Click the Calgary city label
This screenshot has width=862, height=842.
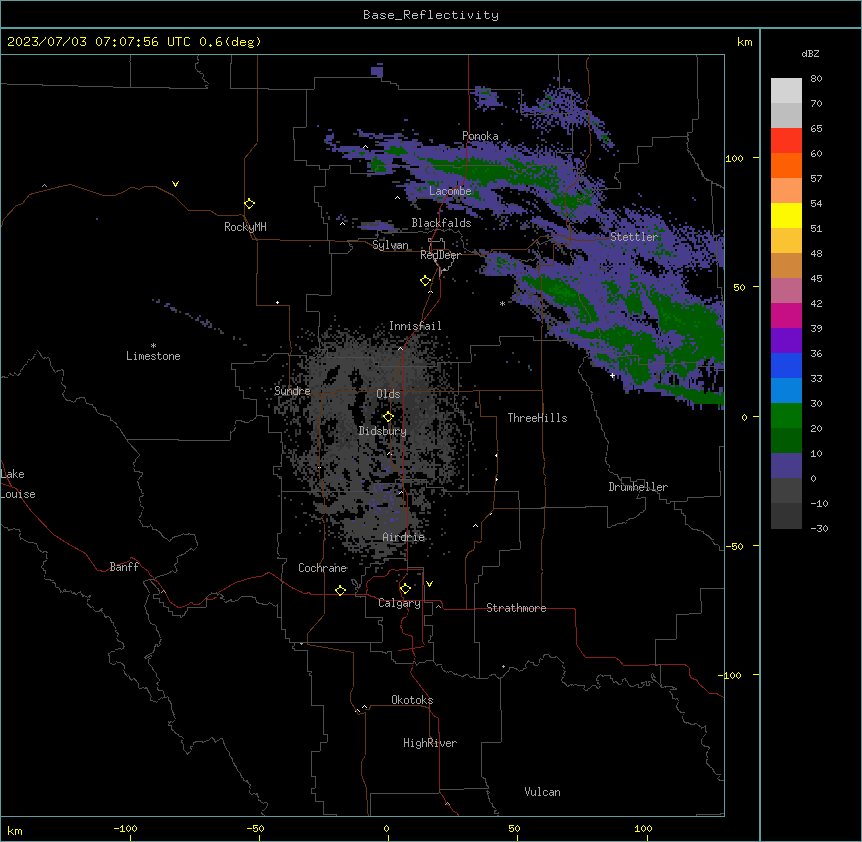399,603
